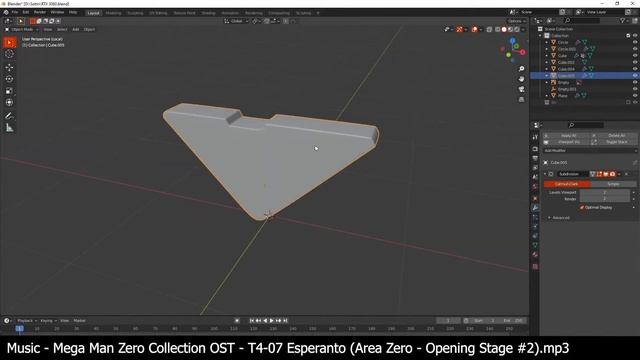Open the Edit menu
The height and width of the screenshot is (360, 640).
pyautogui.click(x=26, y=12)
